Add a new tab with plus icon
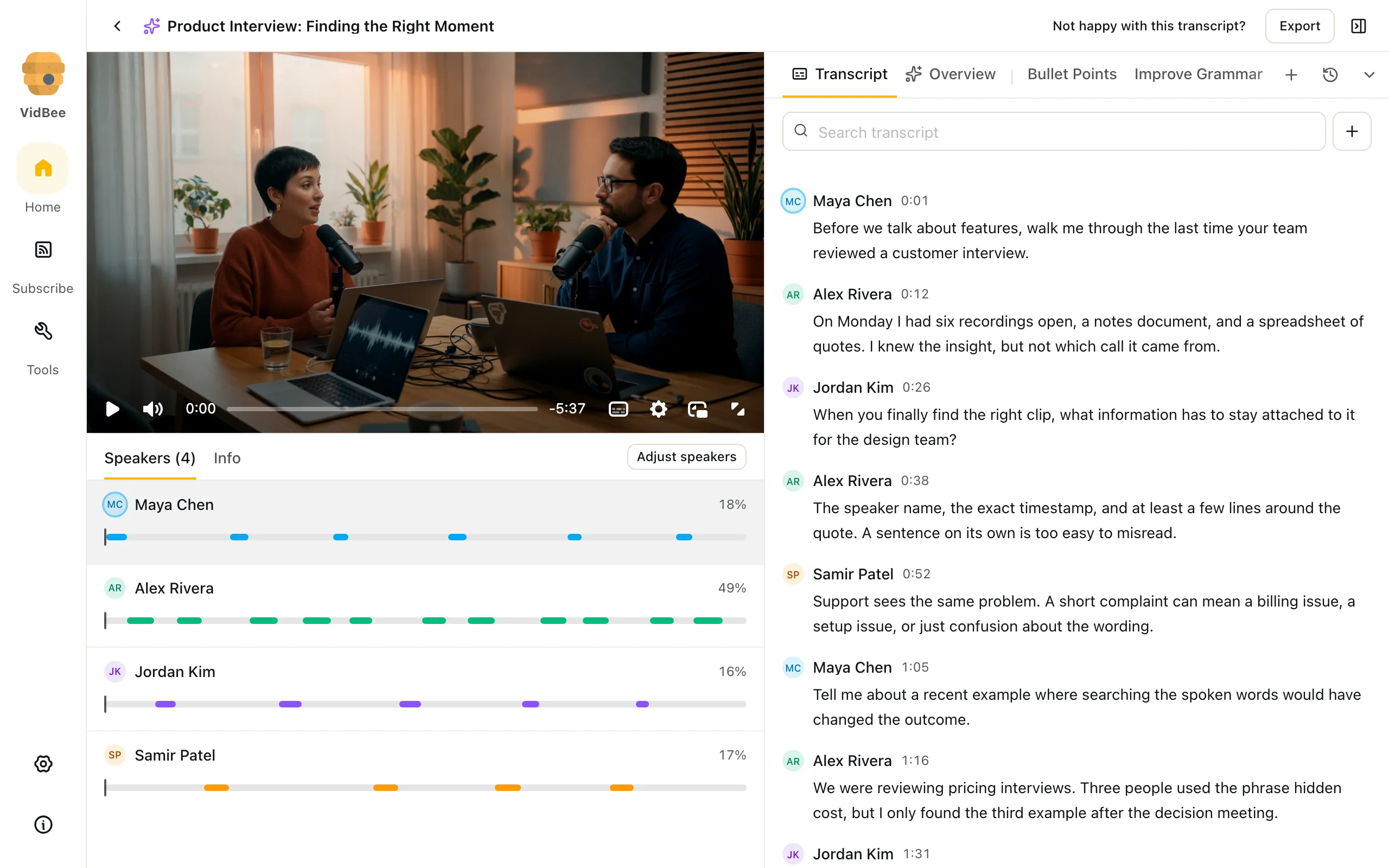The image size is (1389, 868). tap(1291, 75)
